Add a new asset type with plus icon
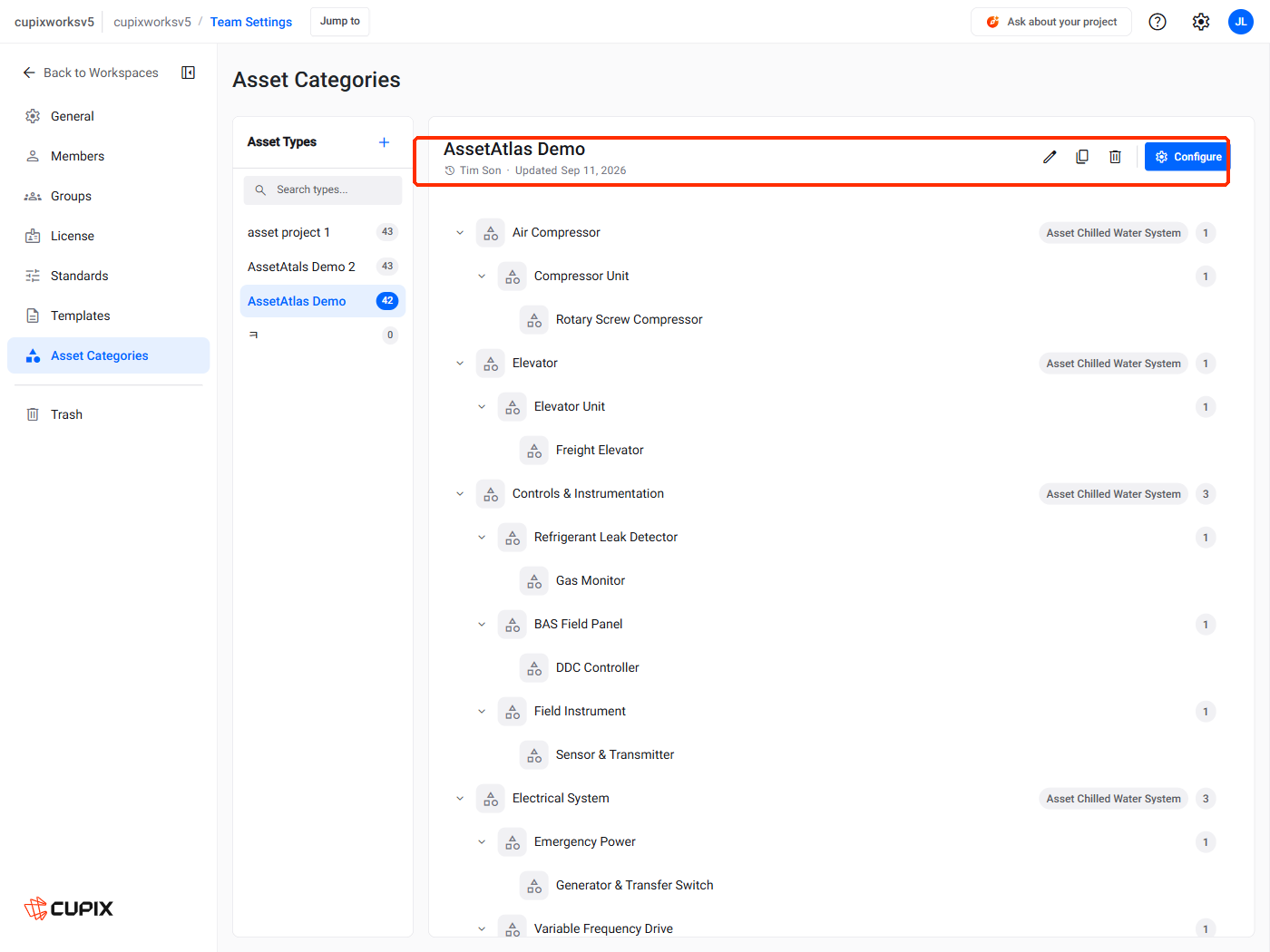 (x=384, y=142)
